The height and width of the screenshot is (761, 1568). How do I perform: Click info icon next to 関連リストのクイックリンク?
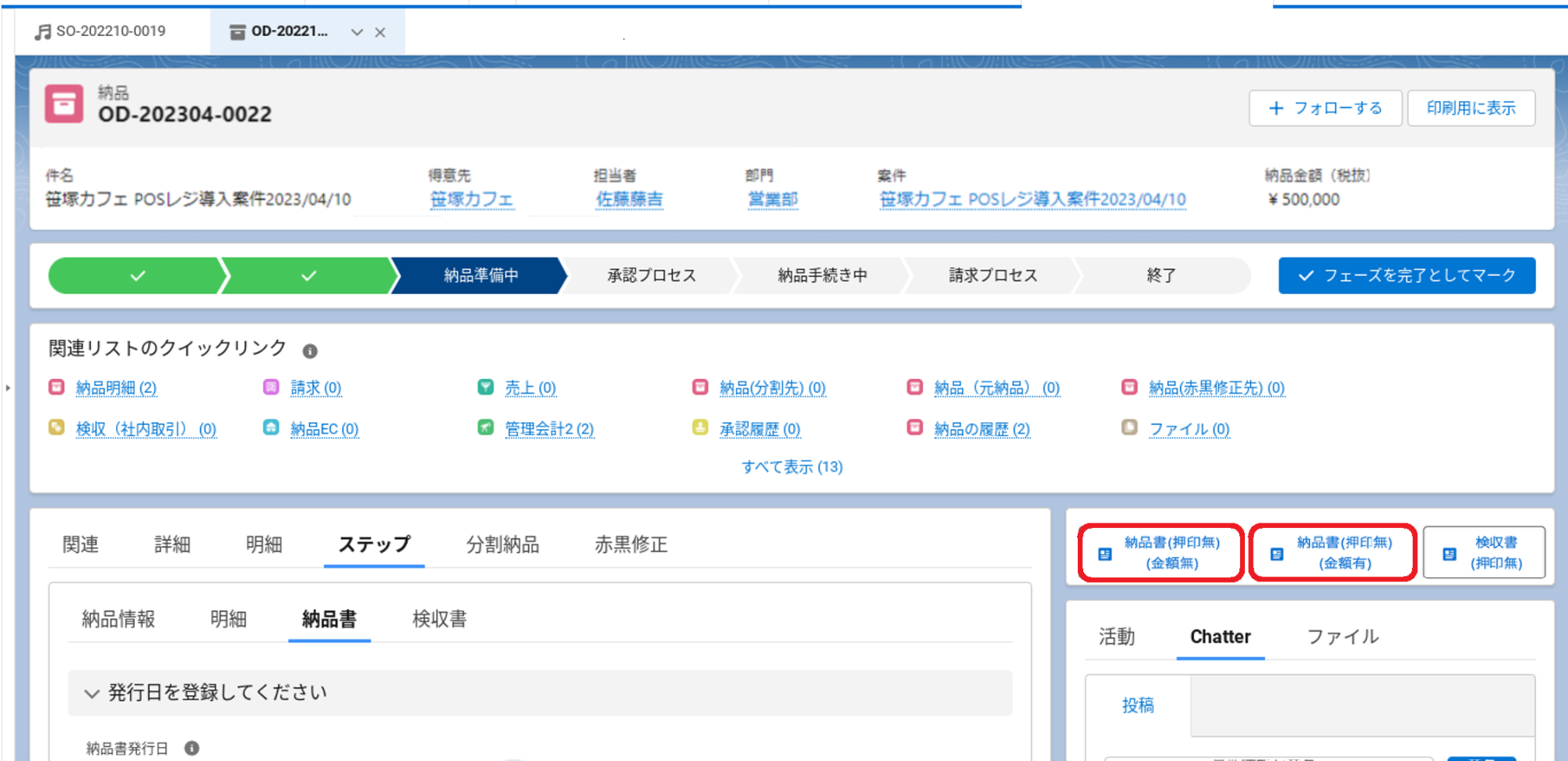point(310,351)
